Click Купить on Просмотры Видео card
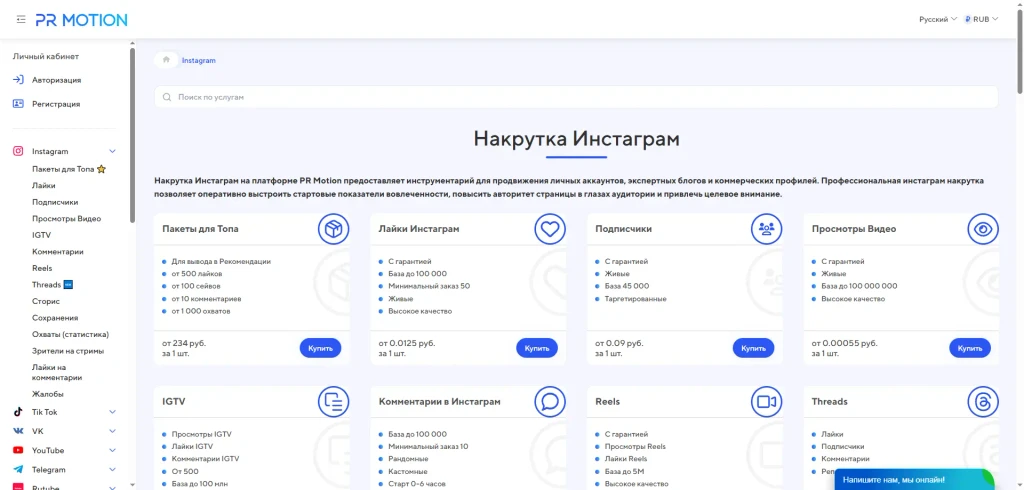The width and height of the screenshot is (1024, 490). [x=970, y=348]
